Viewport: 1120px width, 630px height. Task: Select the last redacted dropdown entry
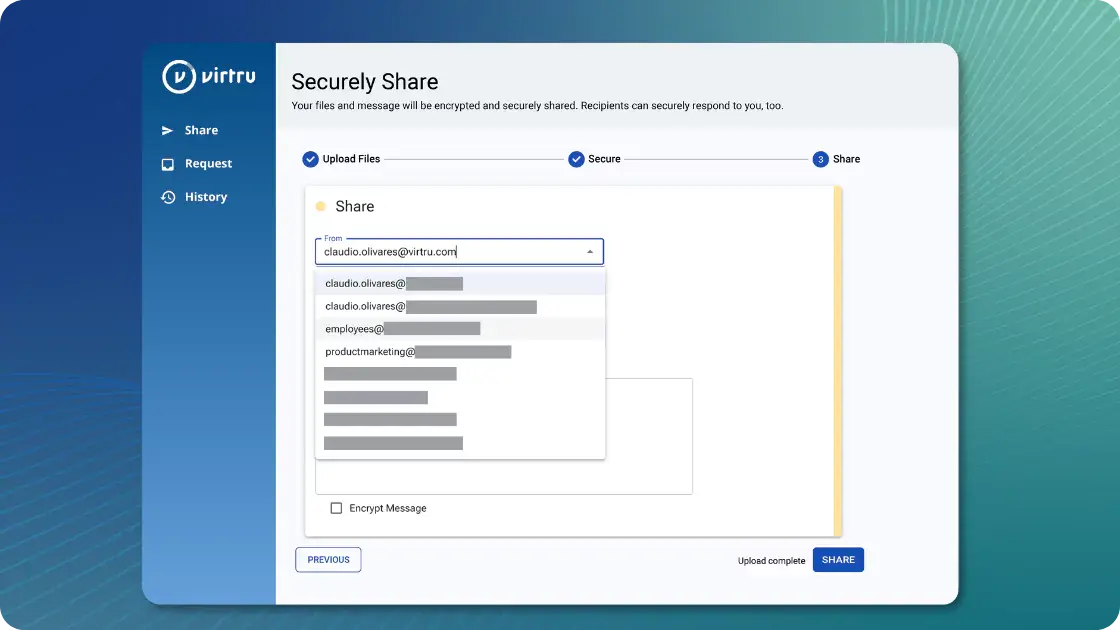393,443
